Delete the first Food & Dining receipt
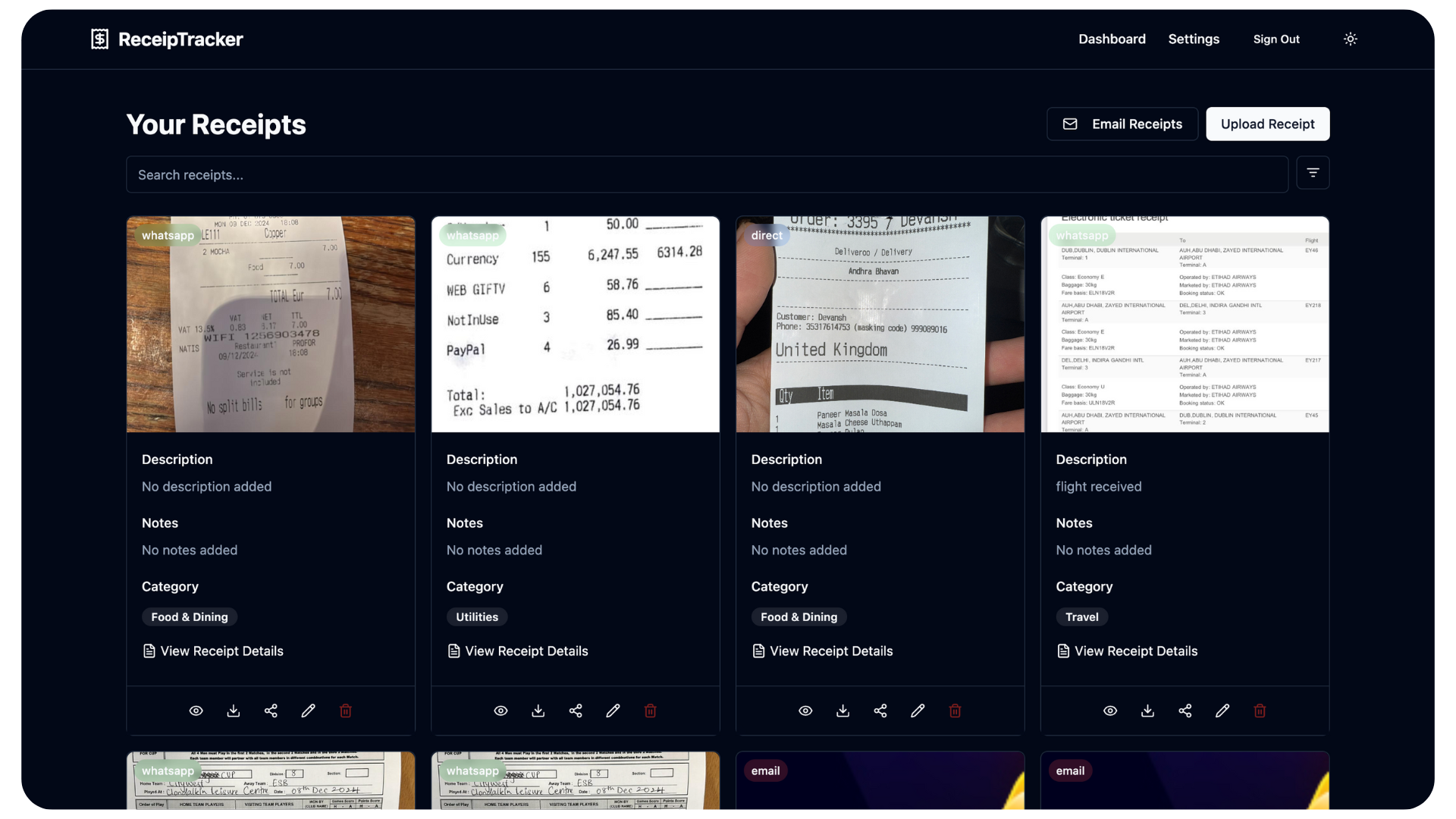Image resolution: width=1456 pixels, height=819 pixels. coord(346,711)
